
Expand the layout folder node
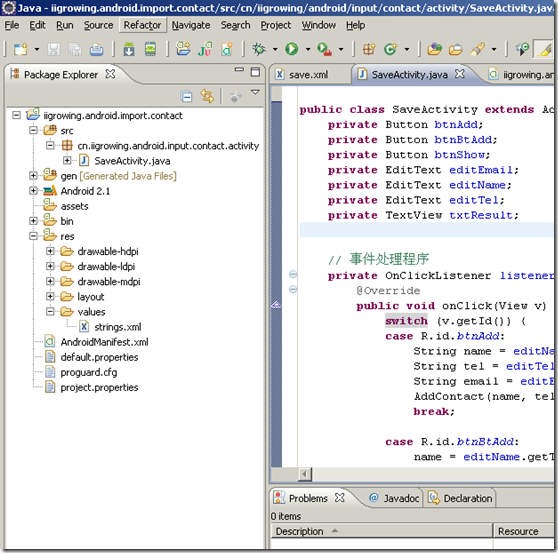pos(50,296)
